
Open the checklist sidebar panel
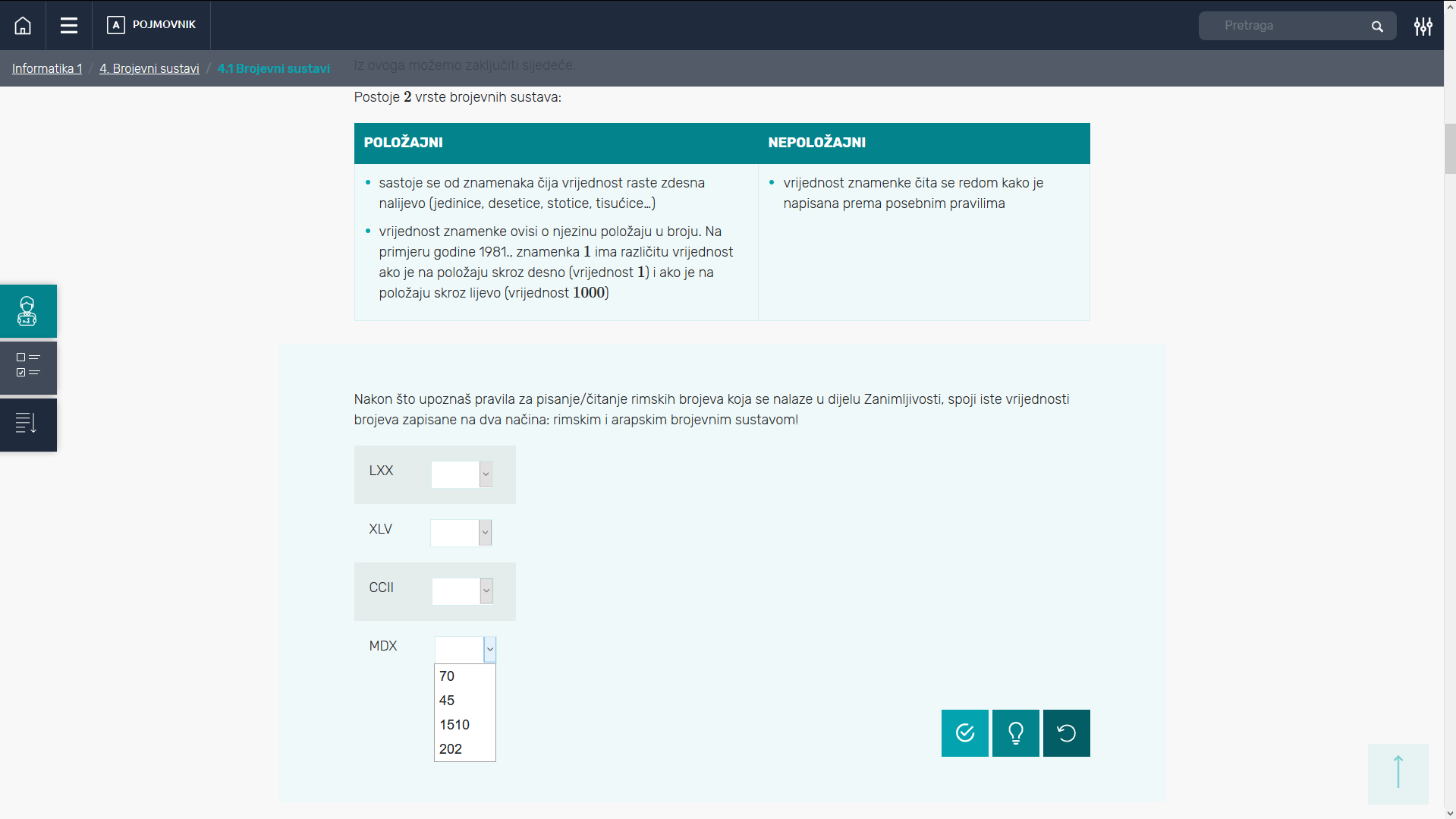28,367
